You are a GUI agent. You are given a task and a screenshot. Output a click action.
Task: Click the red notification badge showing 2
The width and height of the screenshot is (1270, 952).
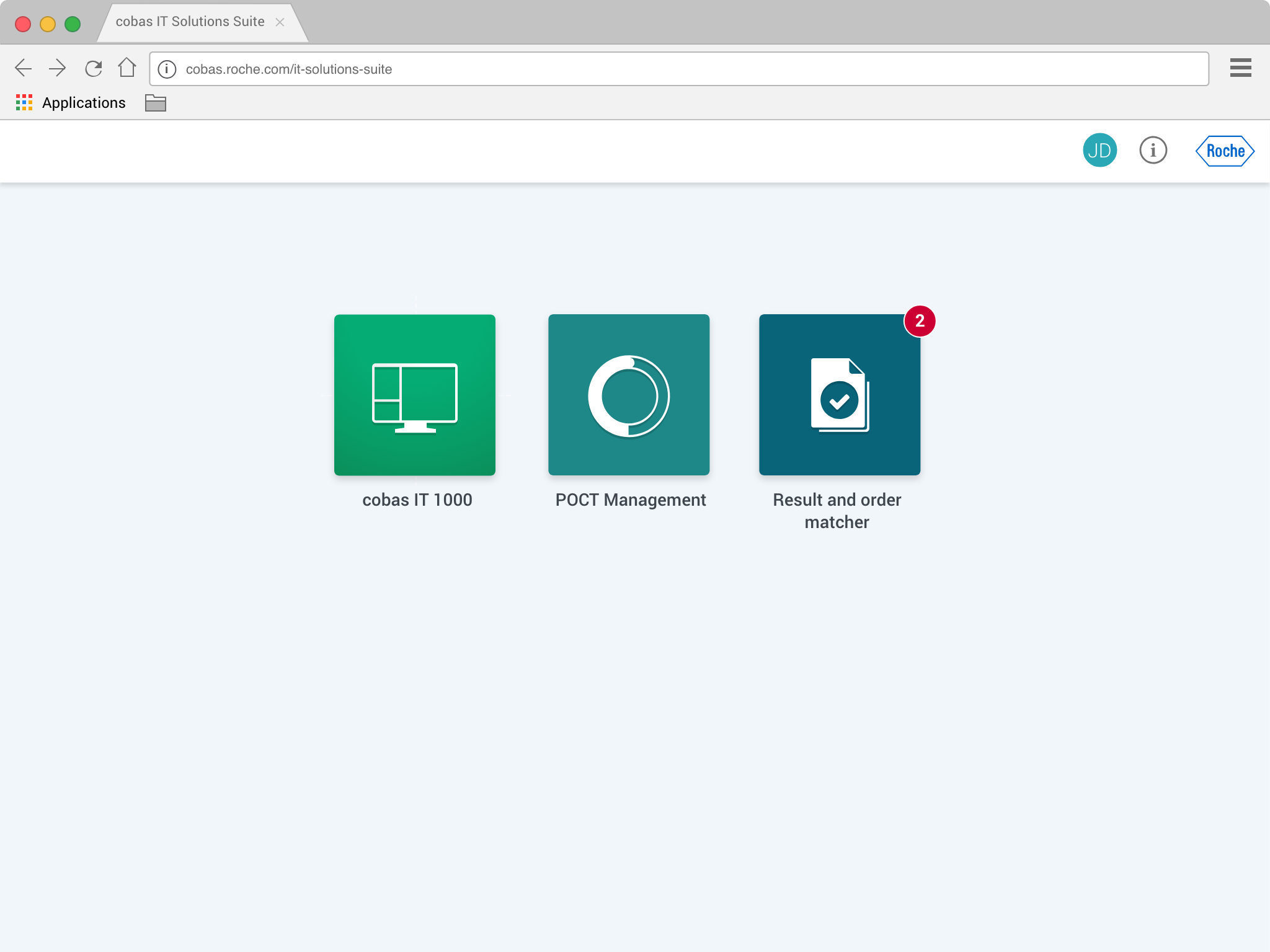(919, 321)
